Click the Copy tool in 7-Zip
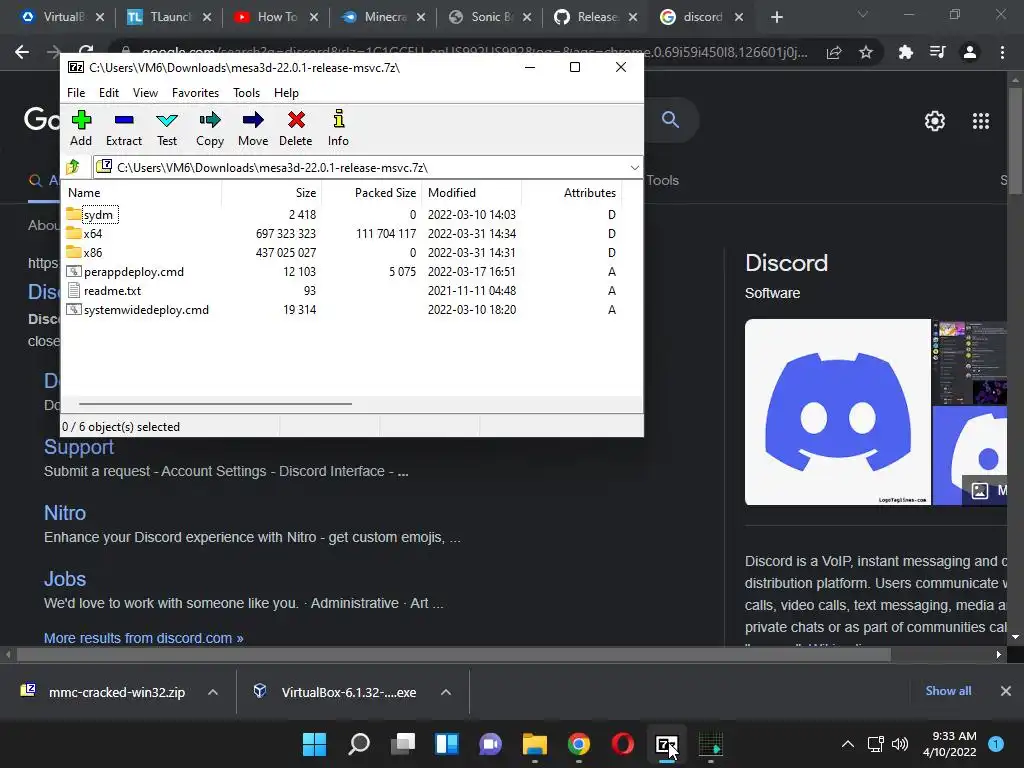The height and width of the screenshot is (768, 1024). pyautogui.click(x=210, y=128)
